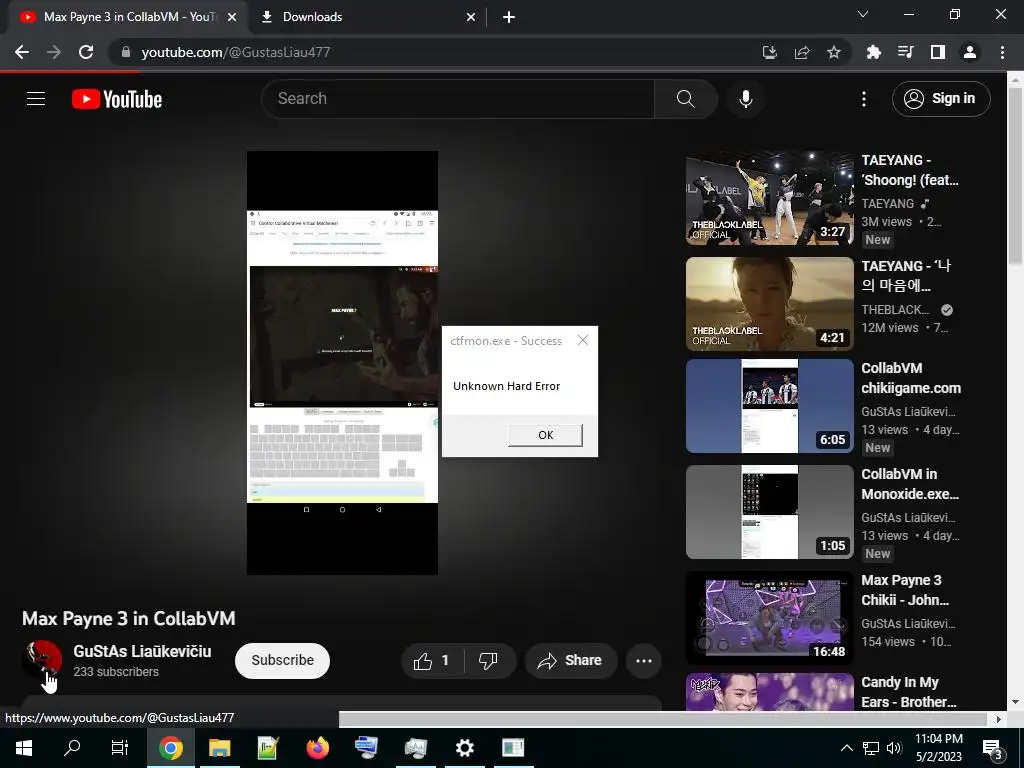Open GuStAs Liaūkevičiu channel avatar
Screen dimensions: 1024x768
(x=43, y=660)
